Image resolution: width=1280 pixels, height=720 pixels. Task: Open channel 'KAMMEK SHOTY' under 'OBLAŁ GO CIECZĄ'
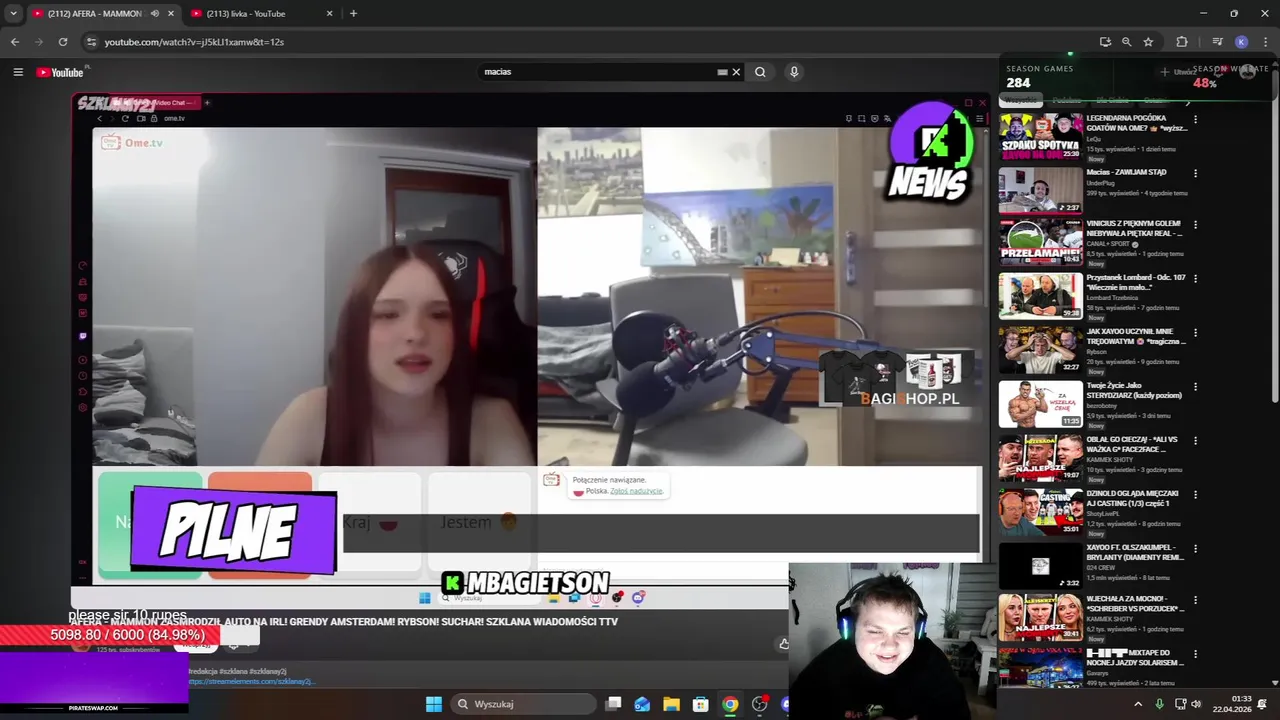coord(1109,460)
